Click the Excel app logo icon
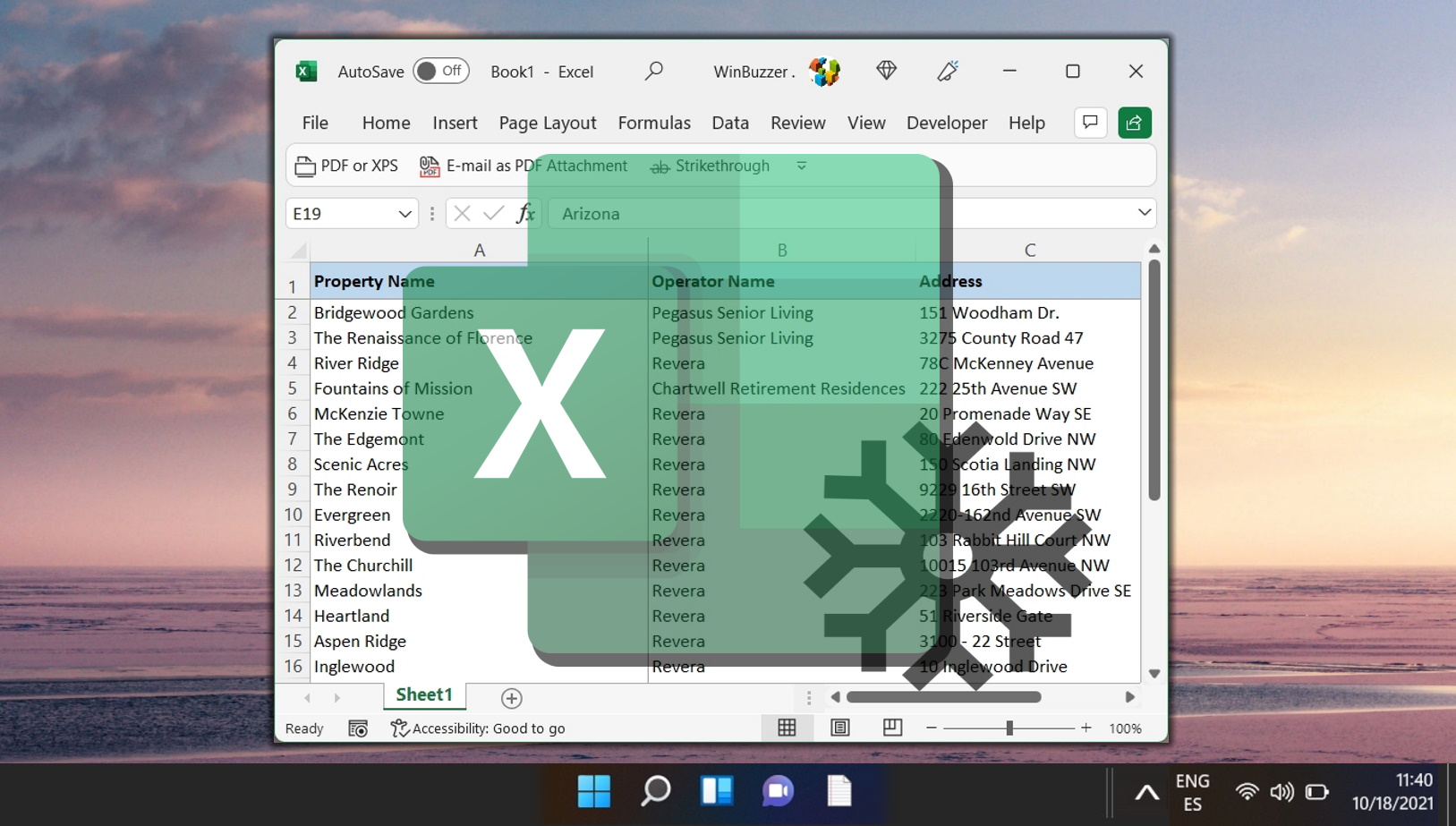The image size is (1456, 826). pos(306,72)
